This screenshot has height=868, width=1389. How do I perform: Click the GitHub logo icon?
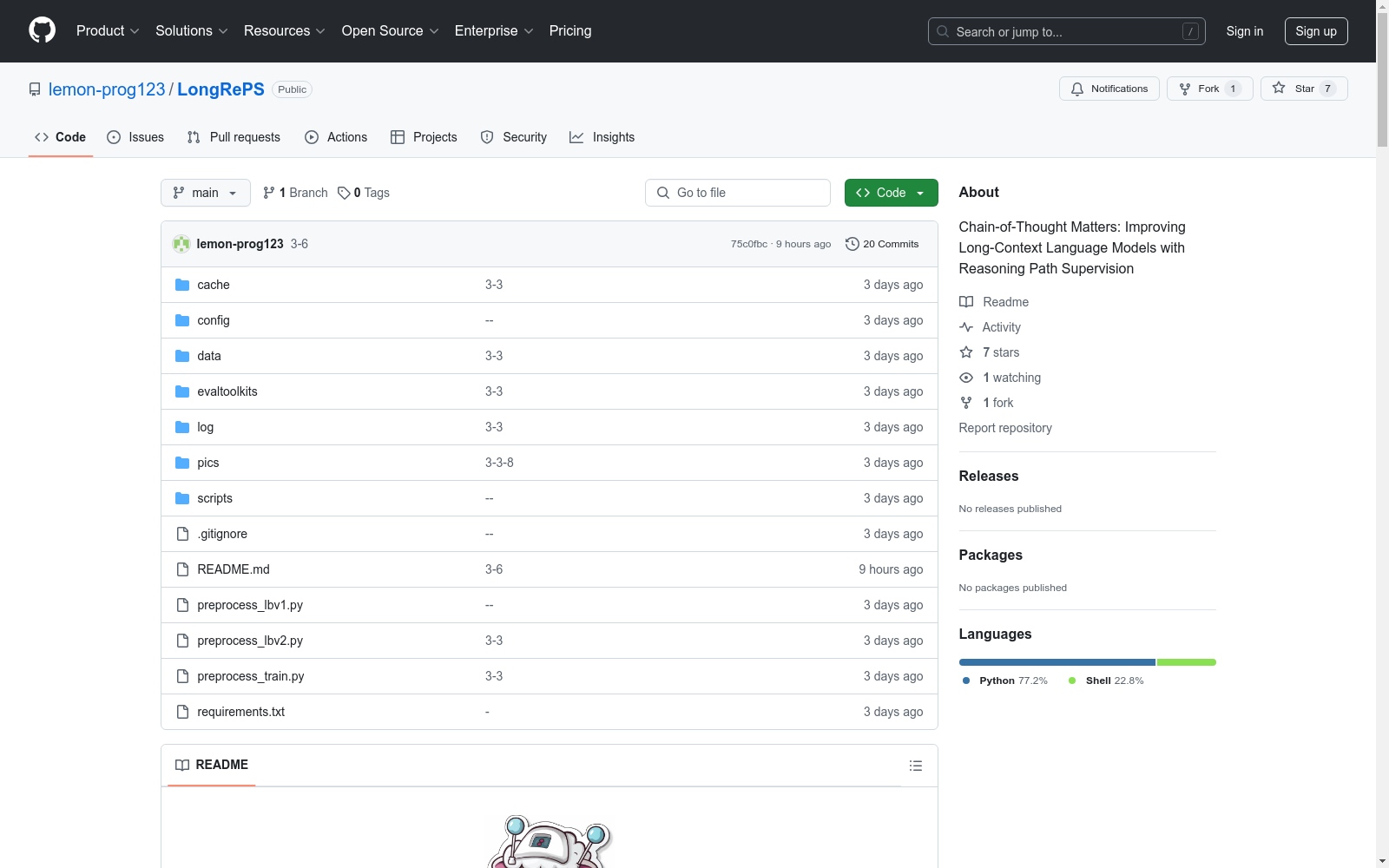point(42,30)
